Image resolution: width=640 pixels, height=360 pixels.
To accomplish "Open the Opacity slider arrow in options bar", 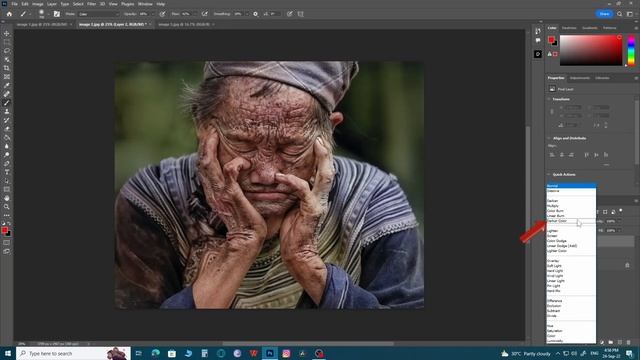I will (x=152, y=14).
